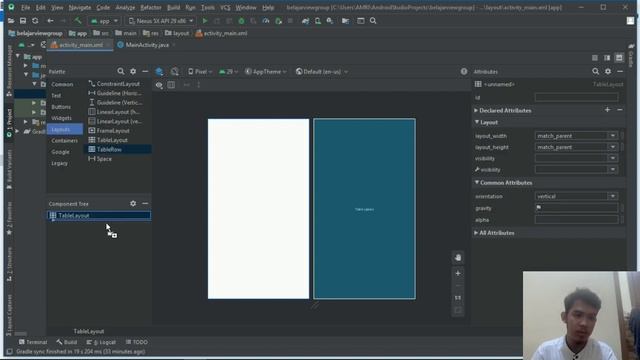Switch to the MainActivity.java tab
Screen dimensions: 640x360
click(147, 45)
